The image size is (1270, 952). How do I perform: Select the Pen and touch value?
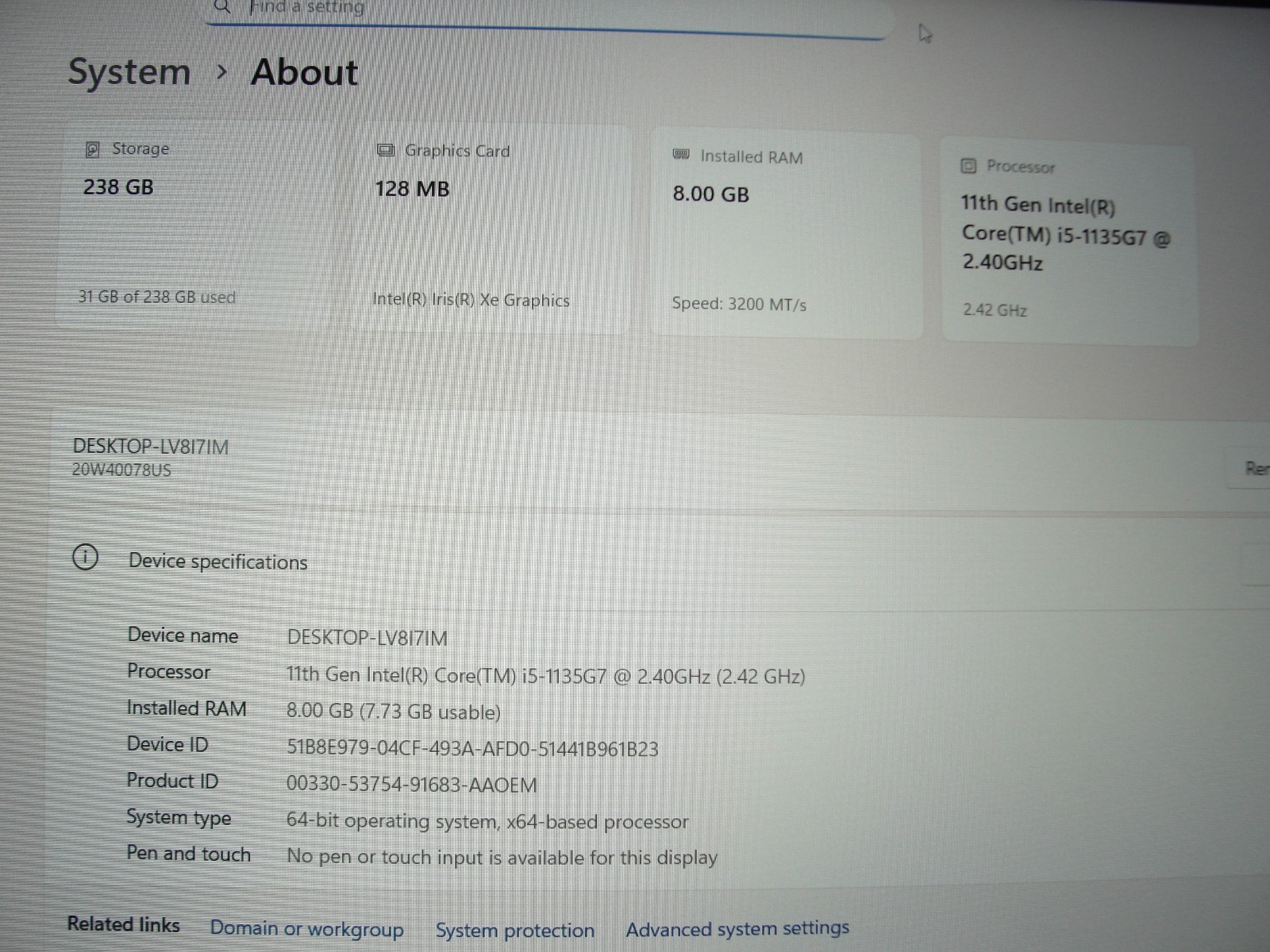point(502,857)
